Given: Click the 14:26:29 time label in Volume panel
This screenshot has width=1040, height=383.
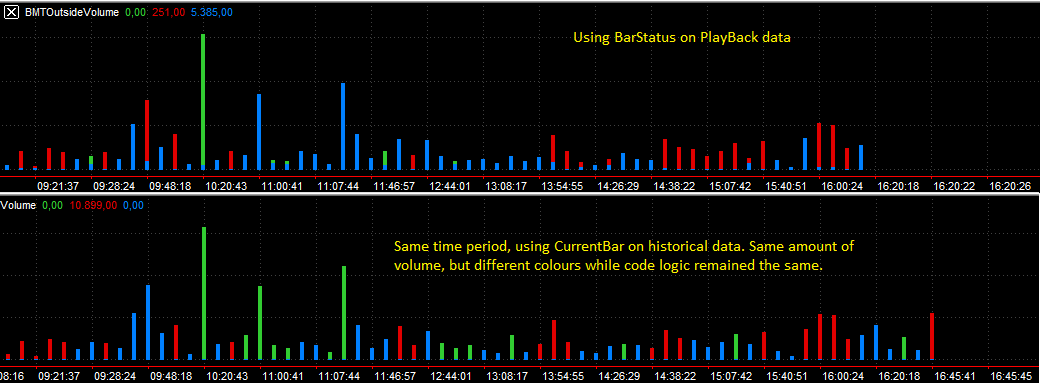Looking at the screenshot, I should click(618, 376).
